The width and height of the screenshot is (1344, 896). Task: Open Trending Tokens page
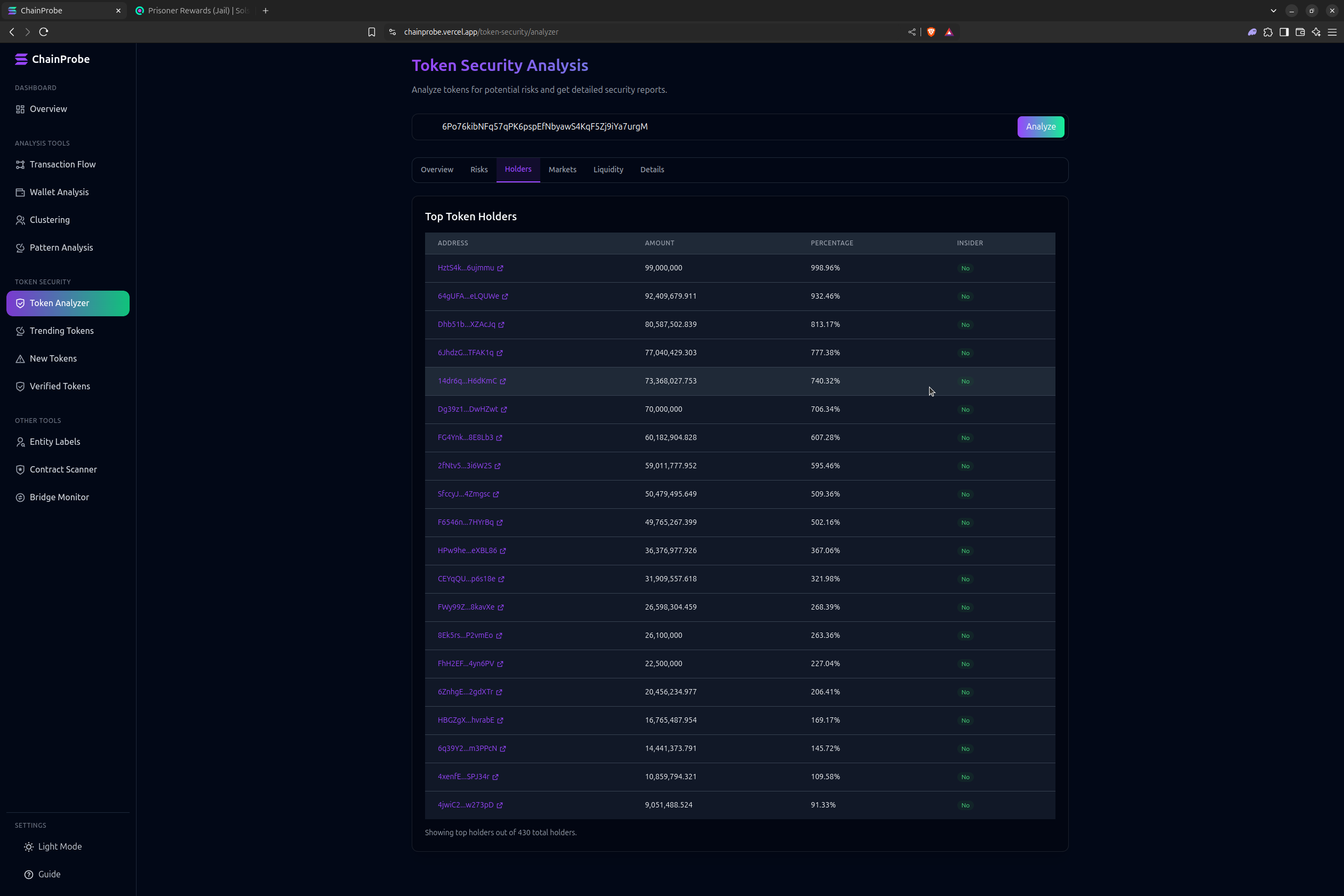click(x=67, y=331)
